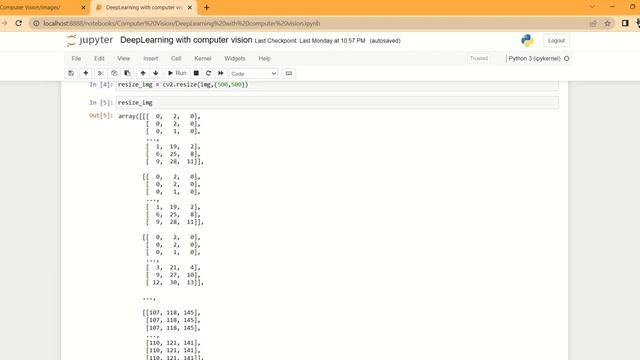Close the Computer Vision/images tab
Viewport: 640px width, 360px height.
click(x=83, y=7)
